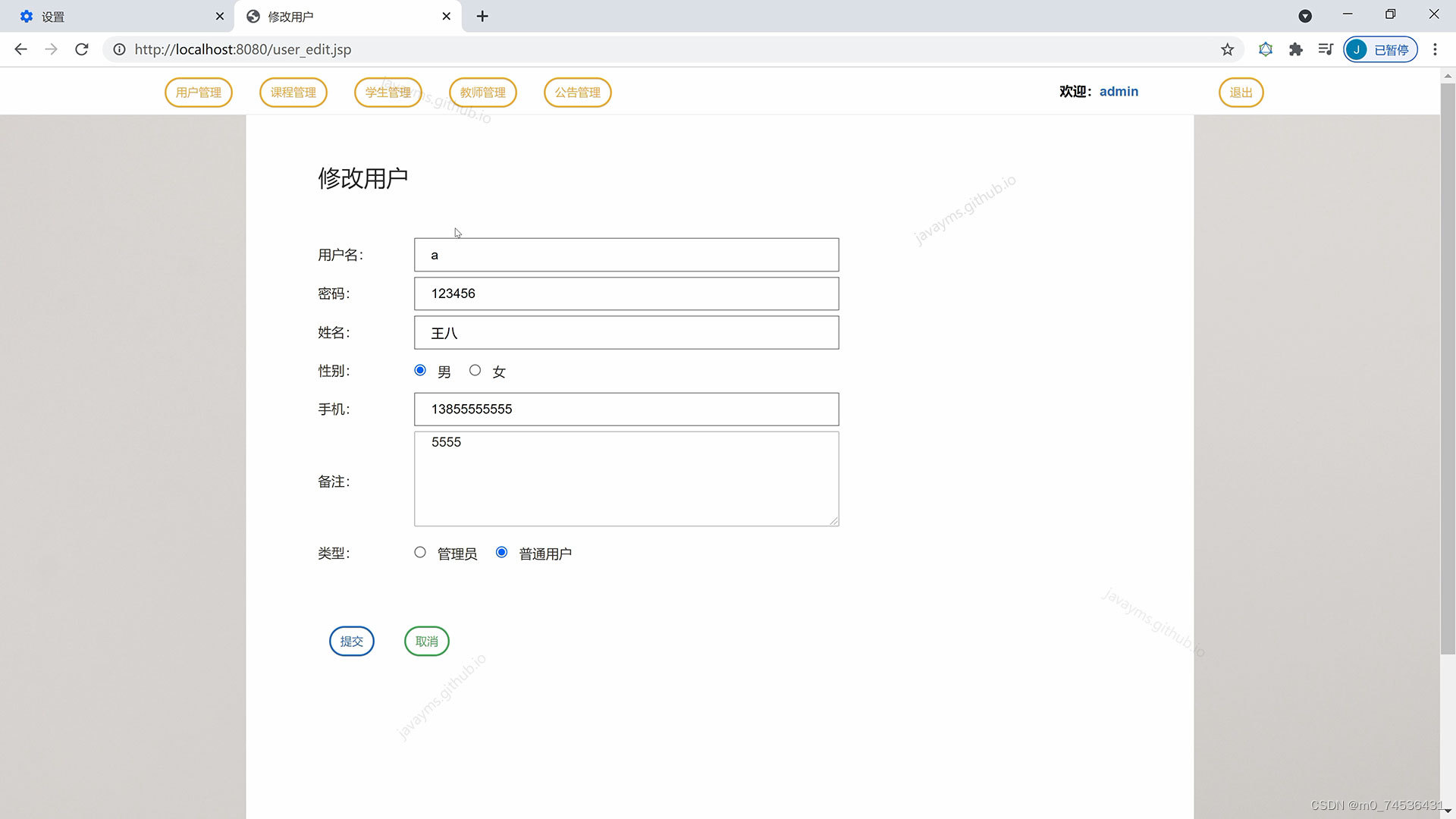This screenshot has height=819, width=1456.
Task: Click the browser forward arrow
Action: coord(51,49)
